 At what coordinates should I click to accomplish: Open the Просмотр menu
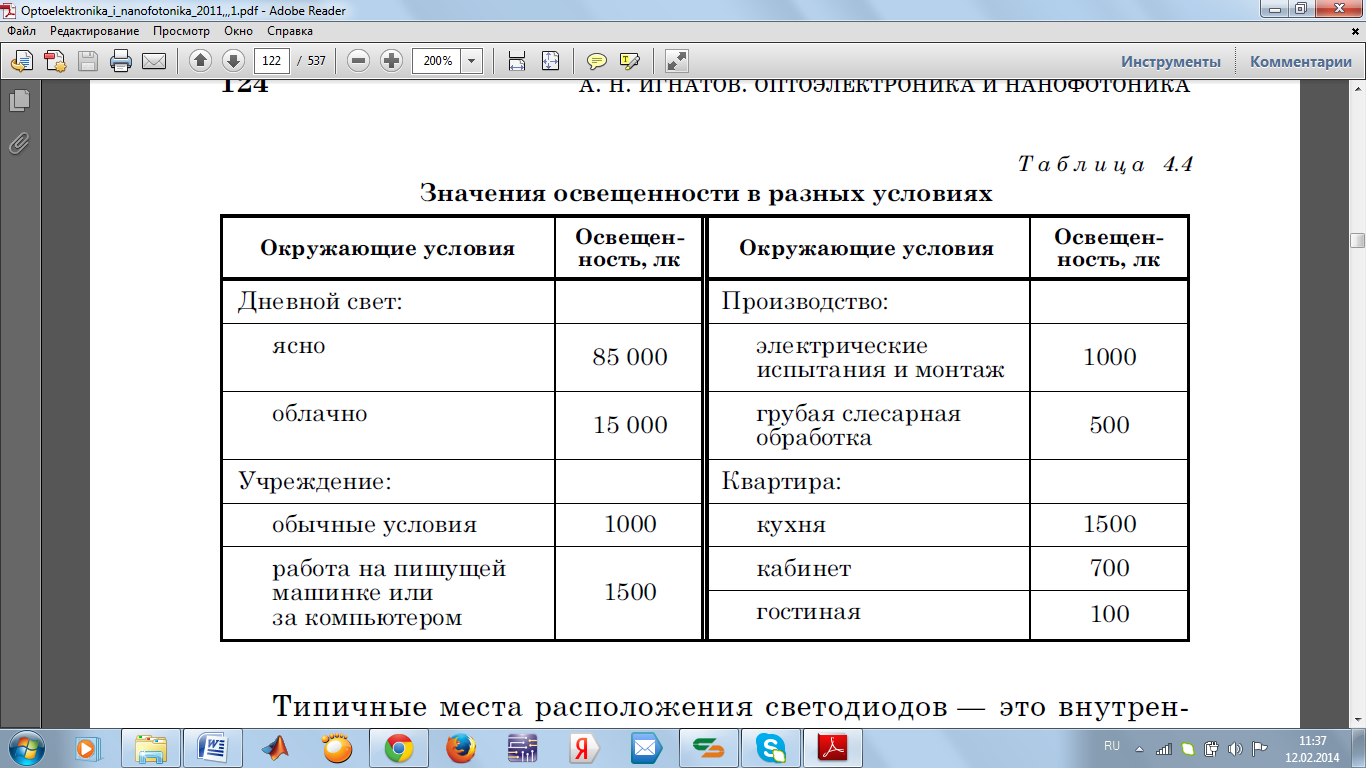(181, 31)
